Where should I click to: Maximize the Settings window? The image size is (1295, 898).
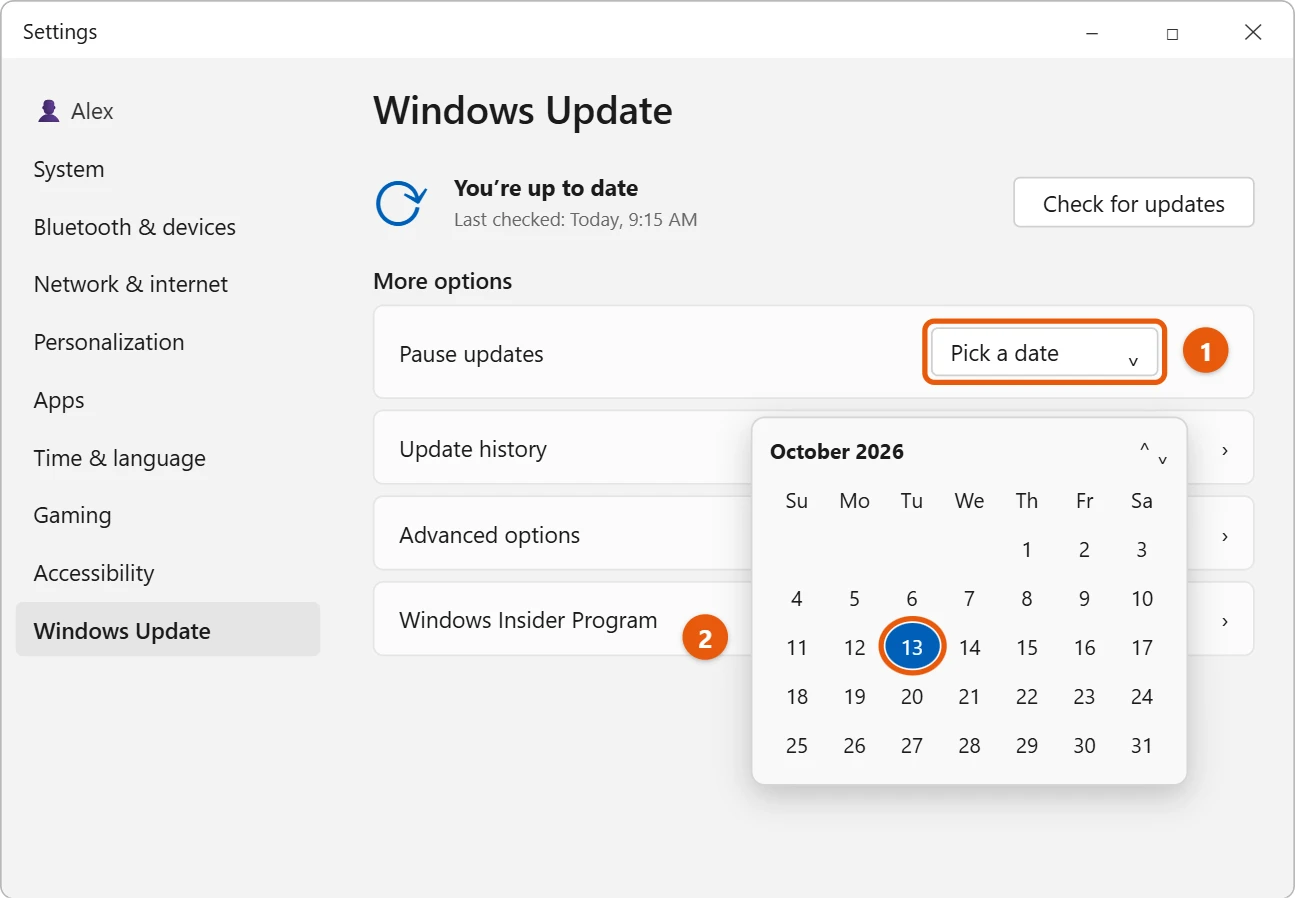click(x=1172, y=33)
